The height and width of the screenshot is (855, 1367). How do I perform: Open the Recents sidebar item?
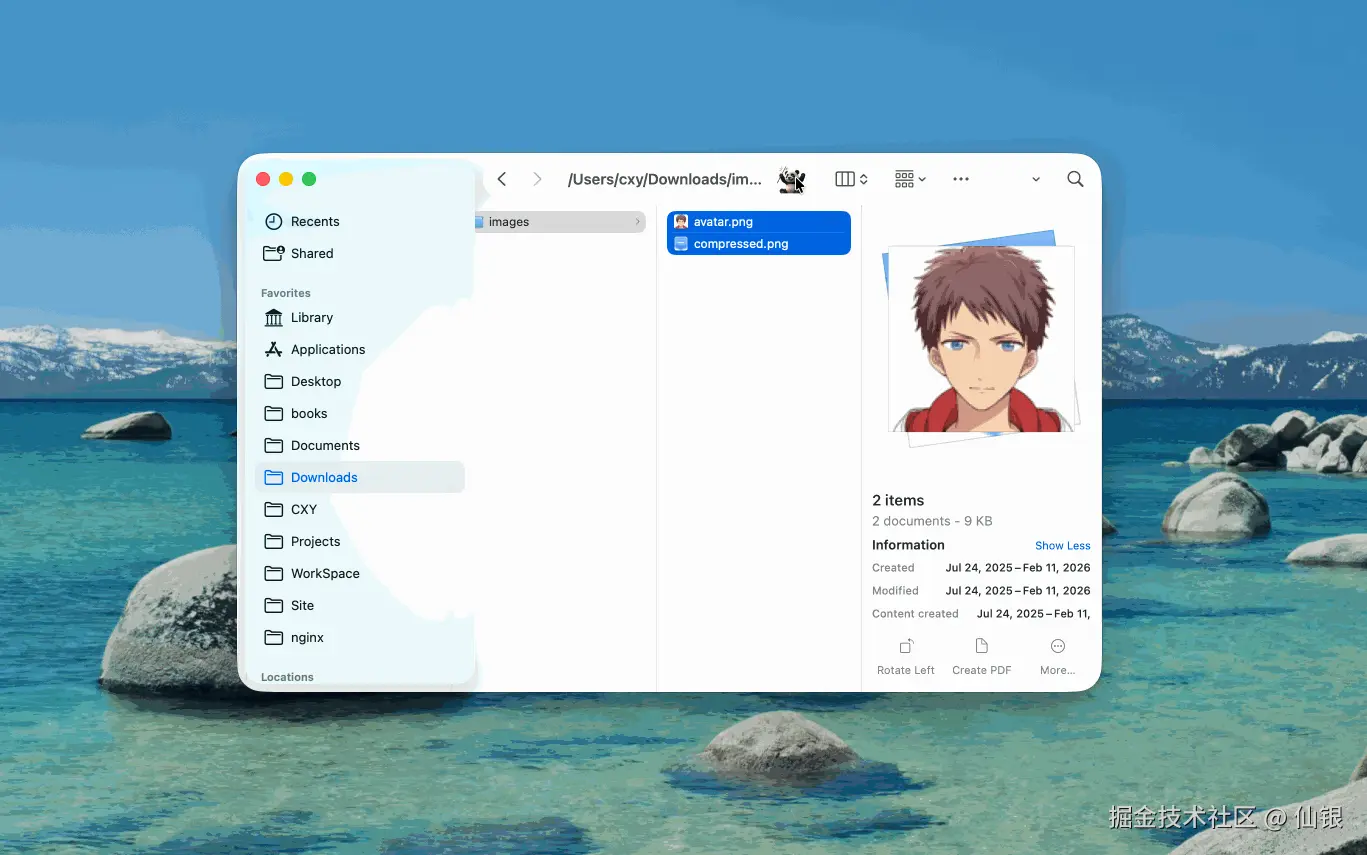point(313,221)
